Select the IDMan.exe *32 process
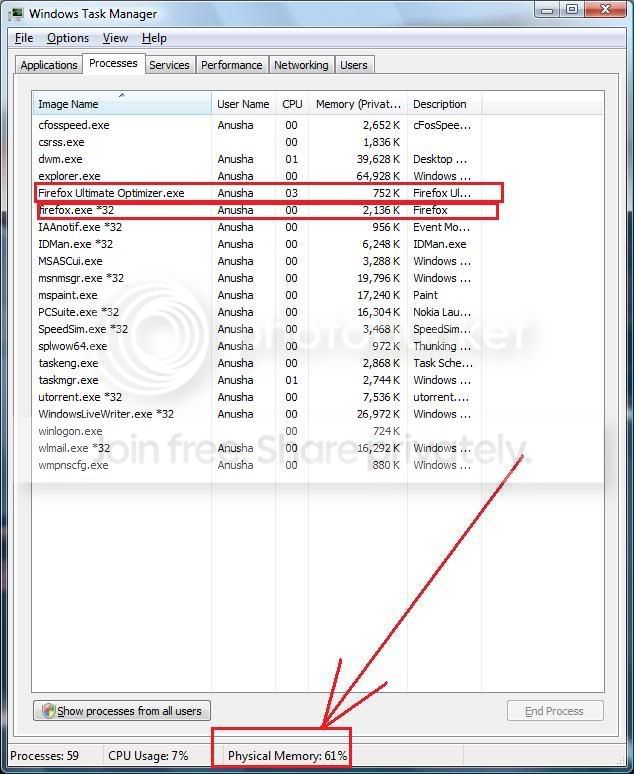 [x=257, y=244]
